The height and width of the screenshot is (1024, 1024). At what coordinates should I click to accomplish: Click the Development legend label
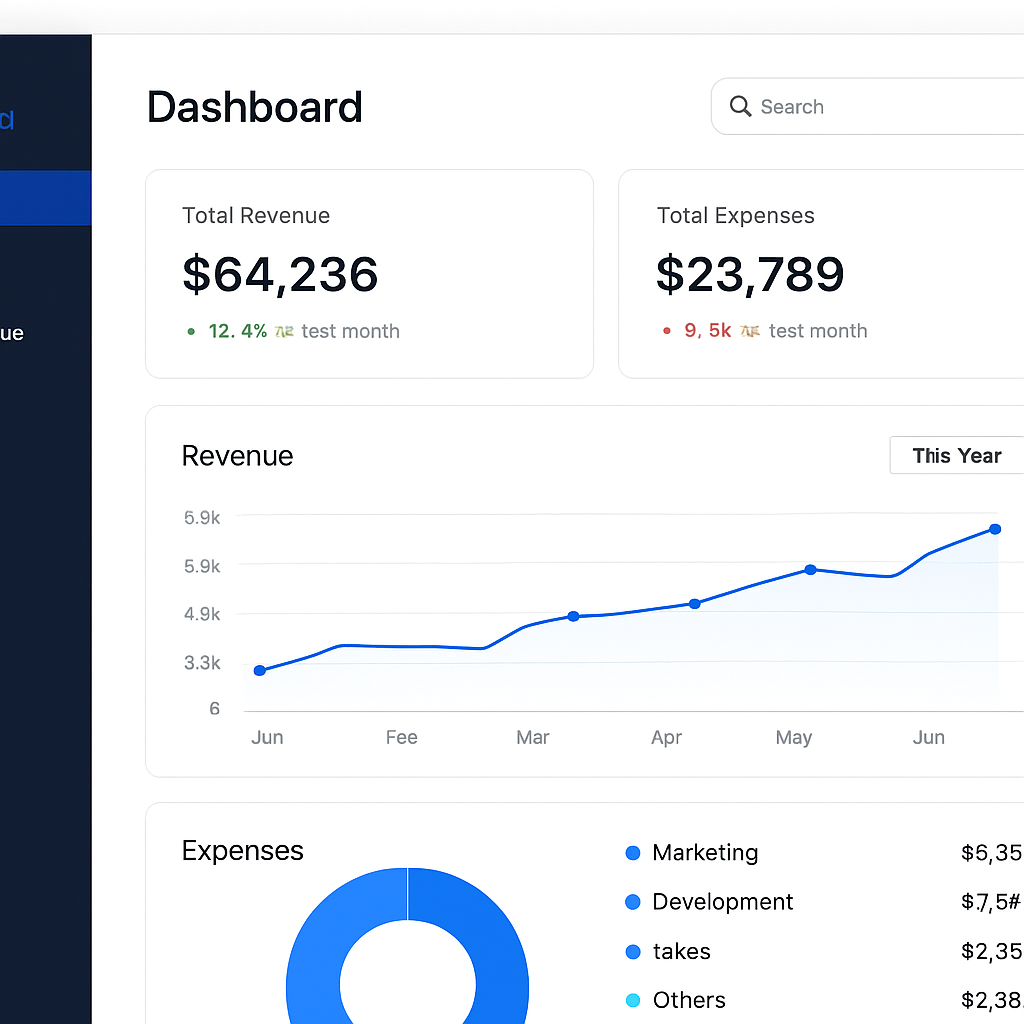pos(722,902)
